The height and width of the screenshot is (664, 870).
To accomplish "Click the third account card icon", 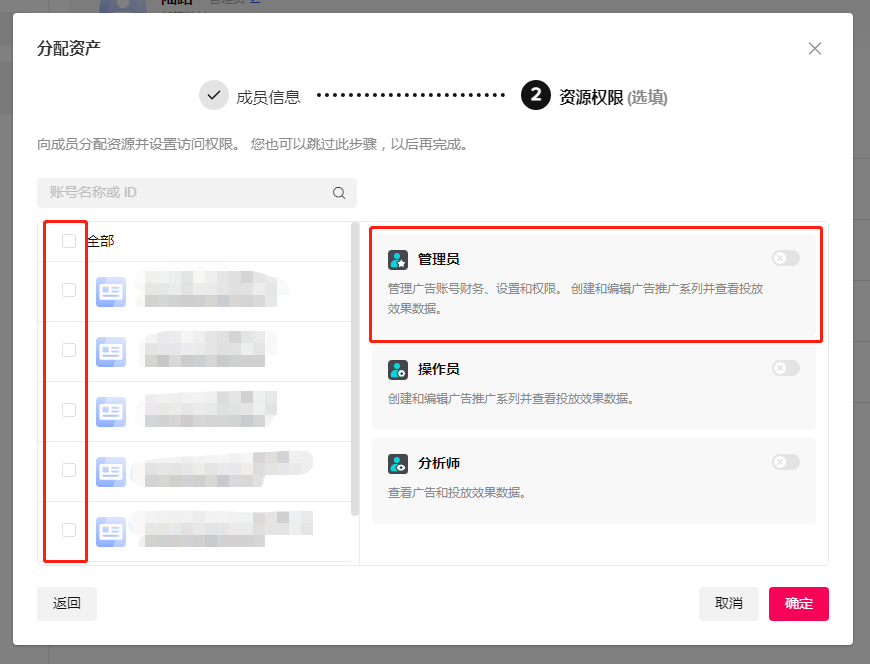I will point(111,412).
